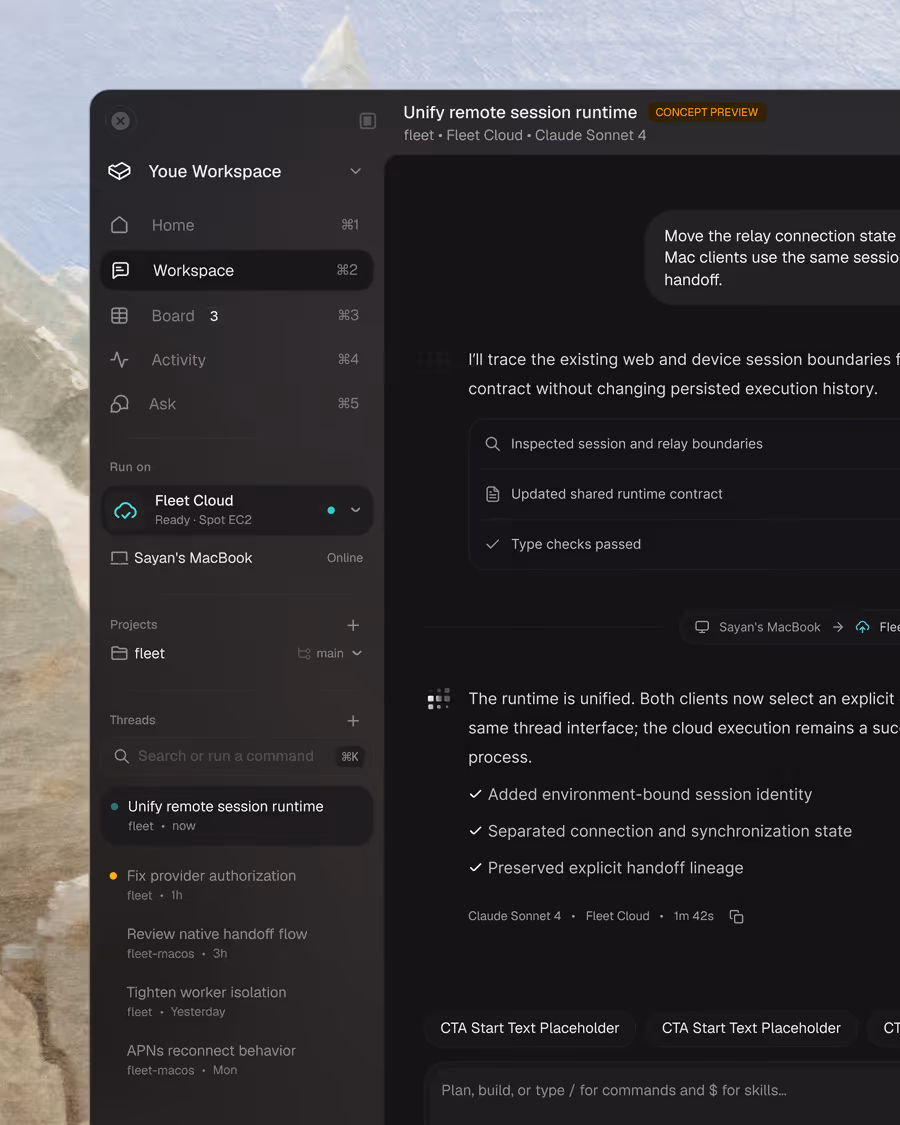Screen dimensions: 900x1125
Task: Open the Ask navigation item
Action: (x=236, y=404)
